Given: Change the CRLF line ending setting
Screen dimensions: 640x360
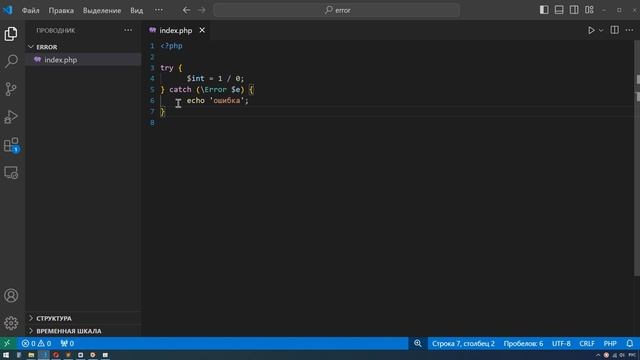Looking at the screenshot, I should 587,344.
